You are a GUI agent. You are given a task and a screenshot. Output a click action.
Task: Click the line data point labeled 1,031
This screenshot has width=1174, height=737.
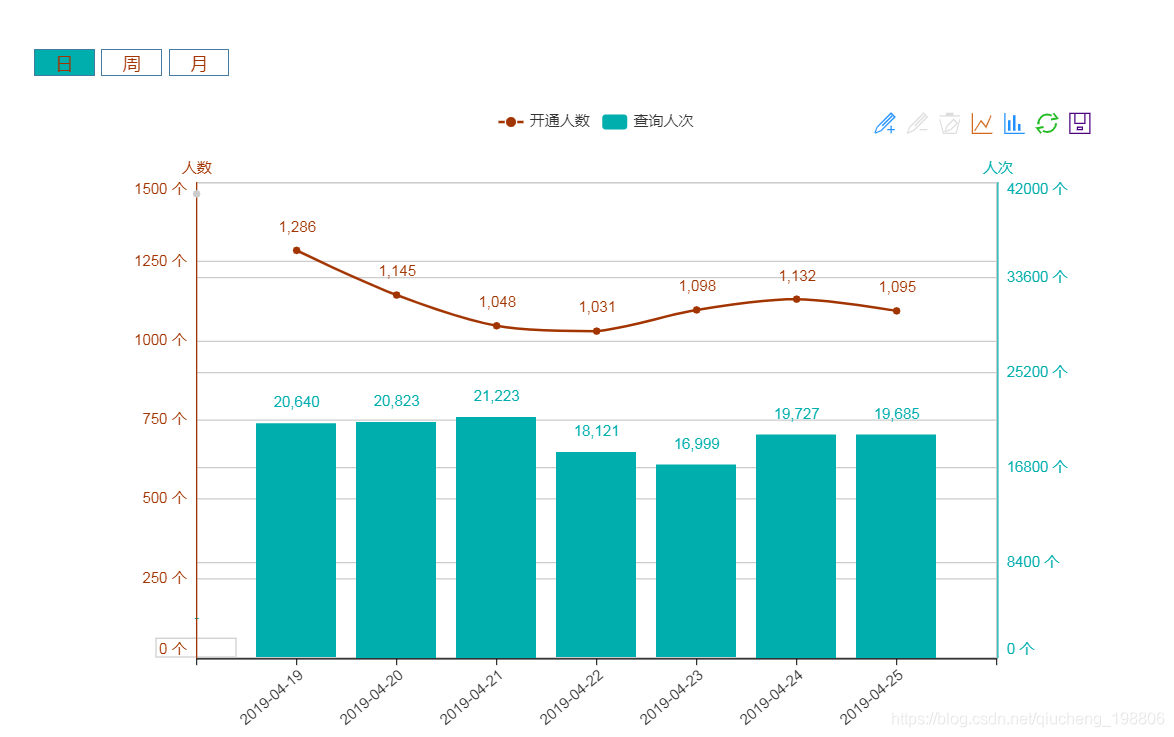click(x=597, y=331)
